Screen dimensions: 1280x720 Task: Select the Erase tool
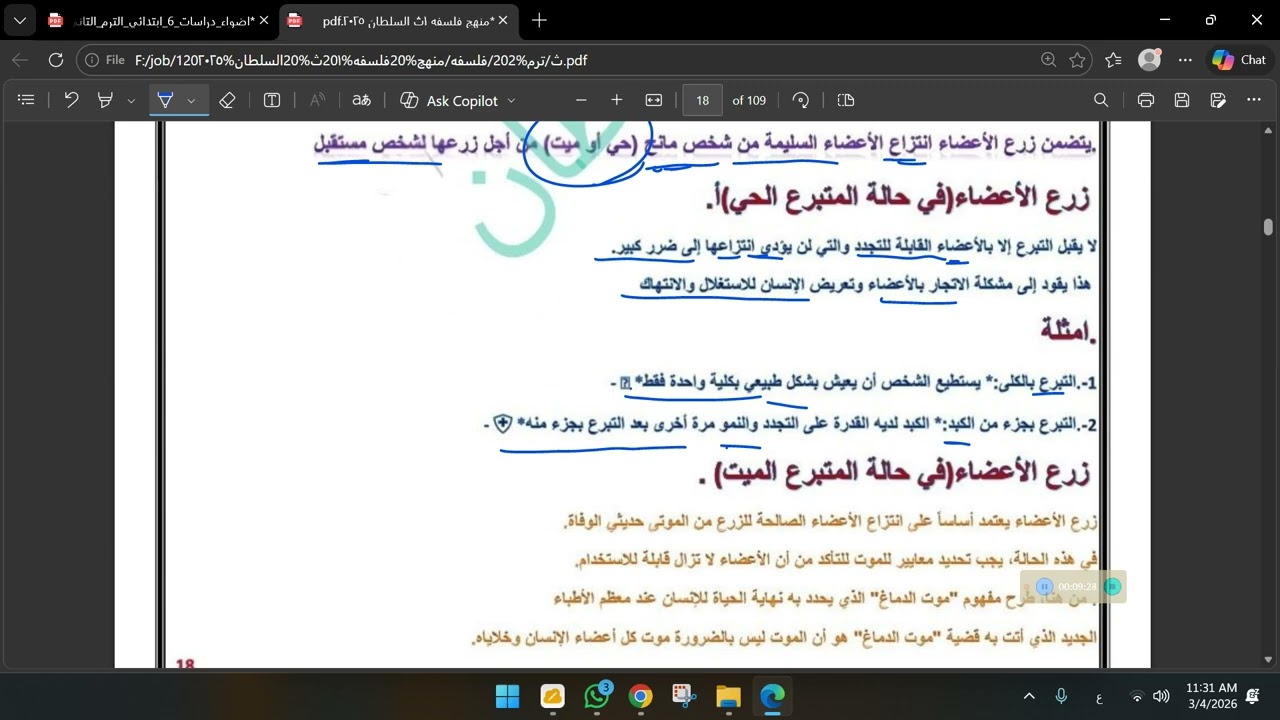coord(227,100)
